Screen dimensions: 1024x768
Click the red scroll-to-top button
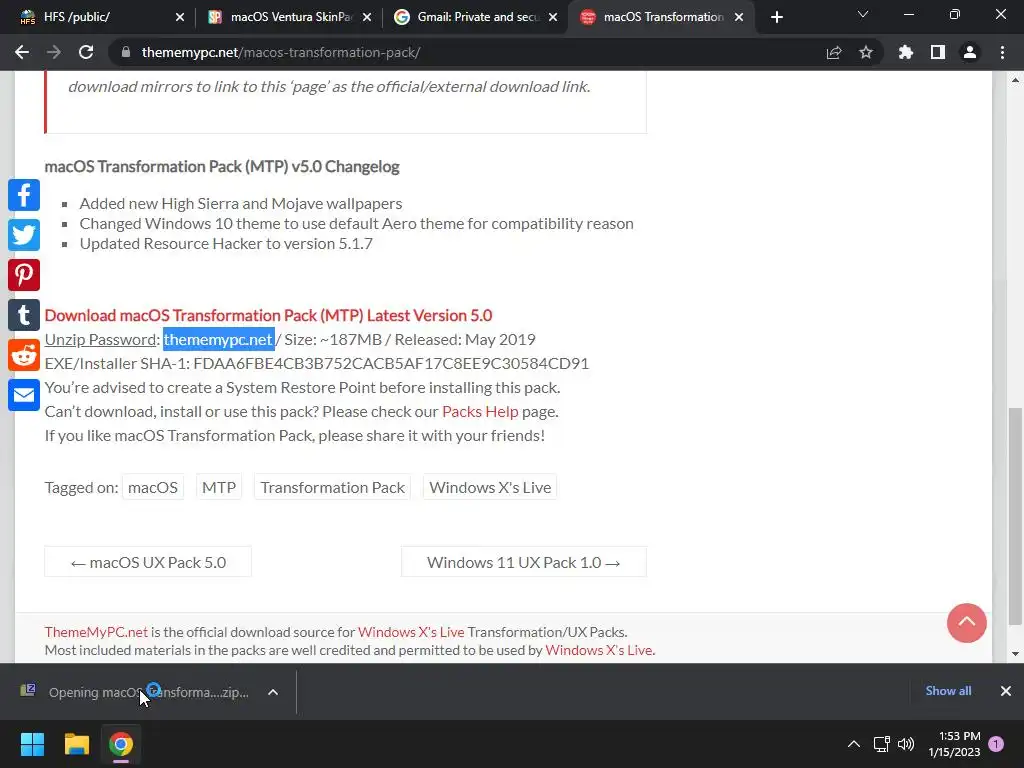967,622
